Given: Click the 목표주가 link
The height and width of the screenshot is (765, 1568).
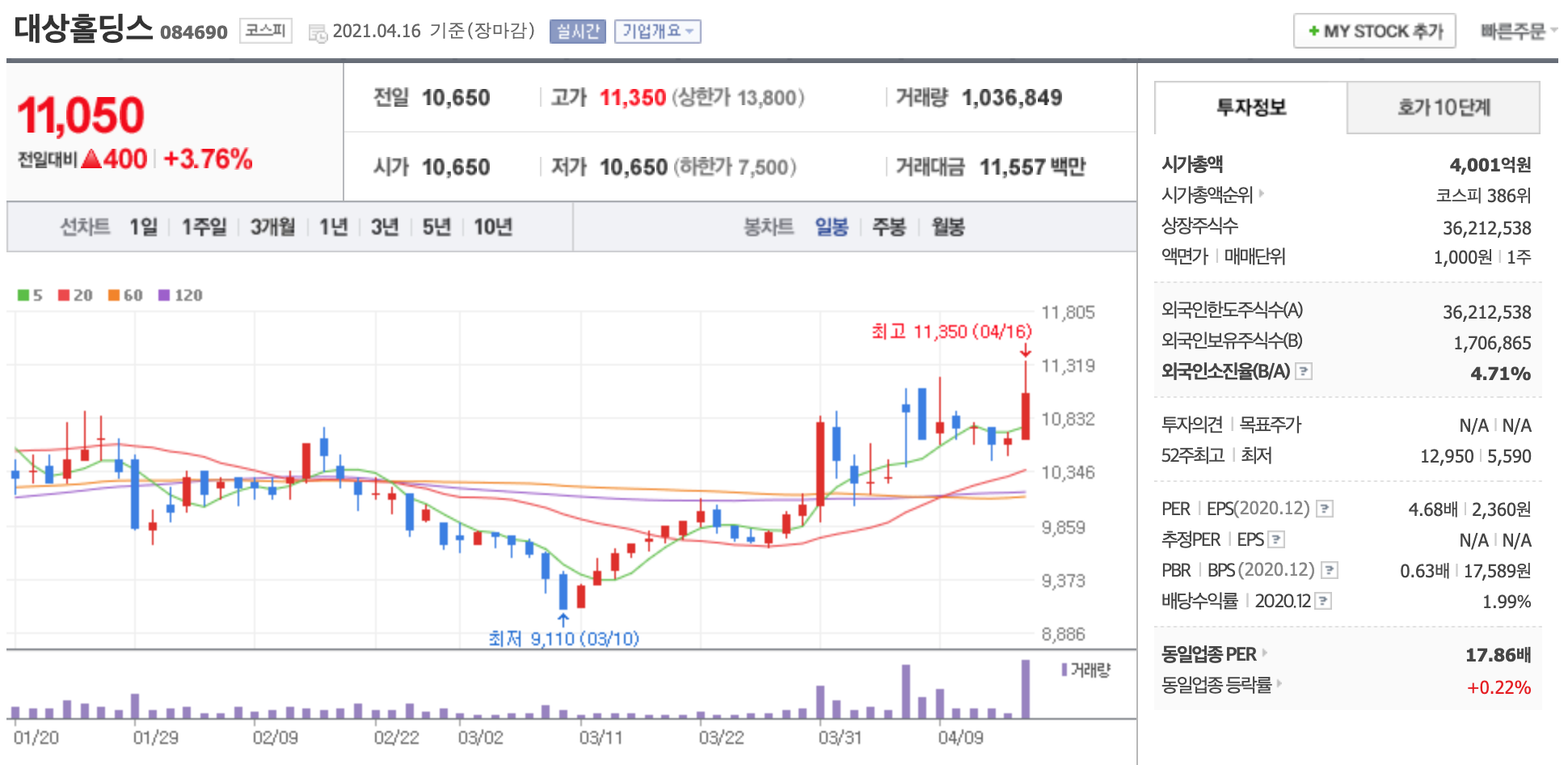Looking at the screenshot, I should [x=1271, y=424].
